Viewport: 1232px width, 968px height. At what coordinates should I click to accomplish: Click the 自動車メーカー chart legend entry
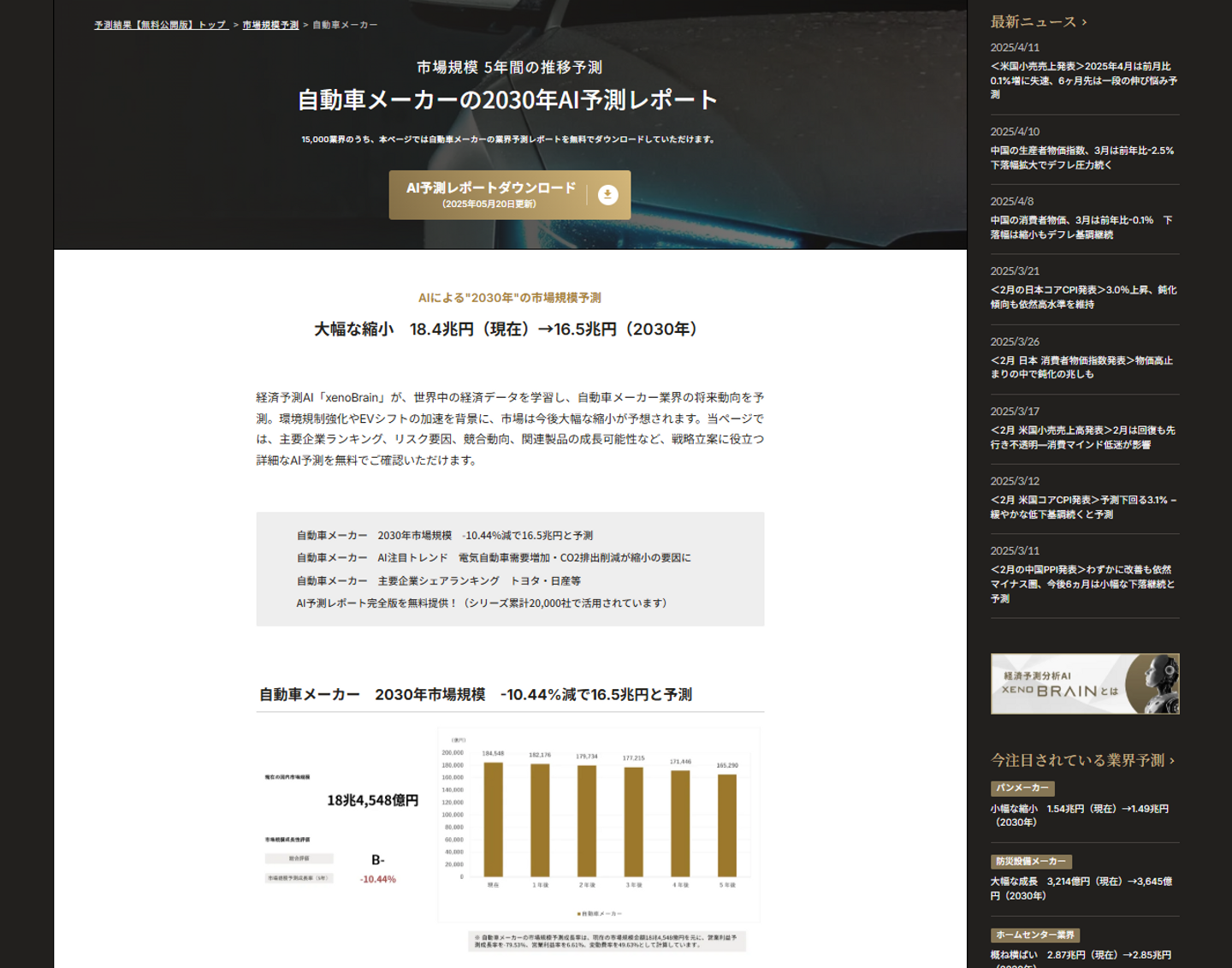coord(600,913)
